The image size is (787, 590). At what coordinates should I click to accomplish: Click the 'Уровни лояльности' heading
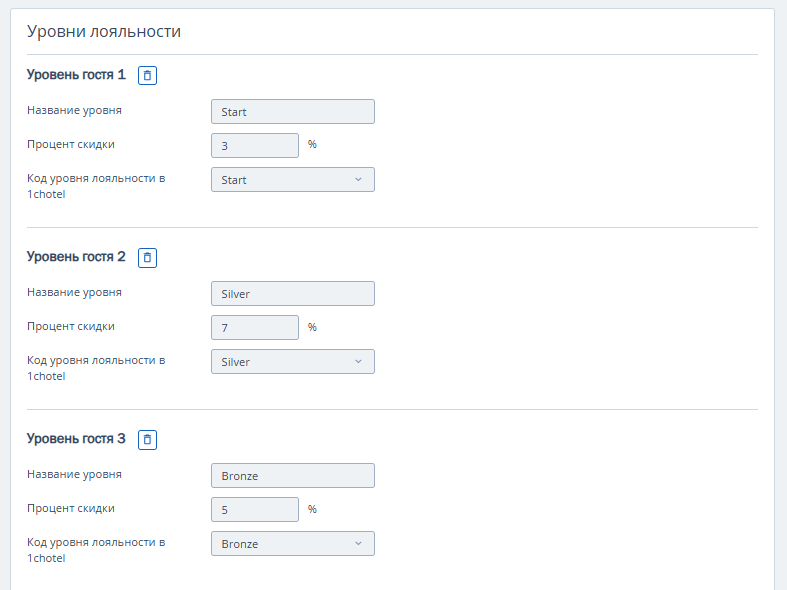[104, 32]
